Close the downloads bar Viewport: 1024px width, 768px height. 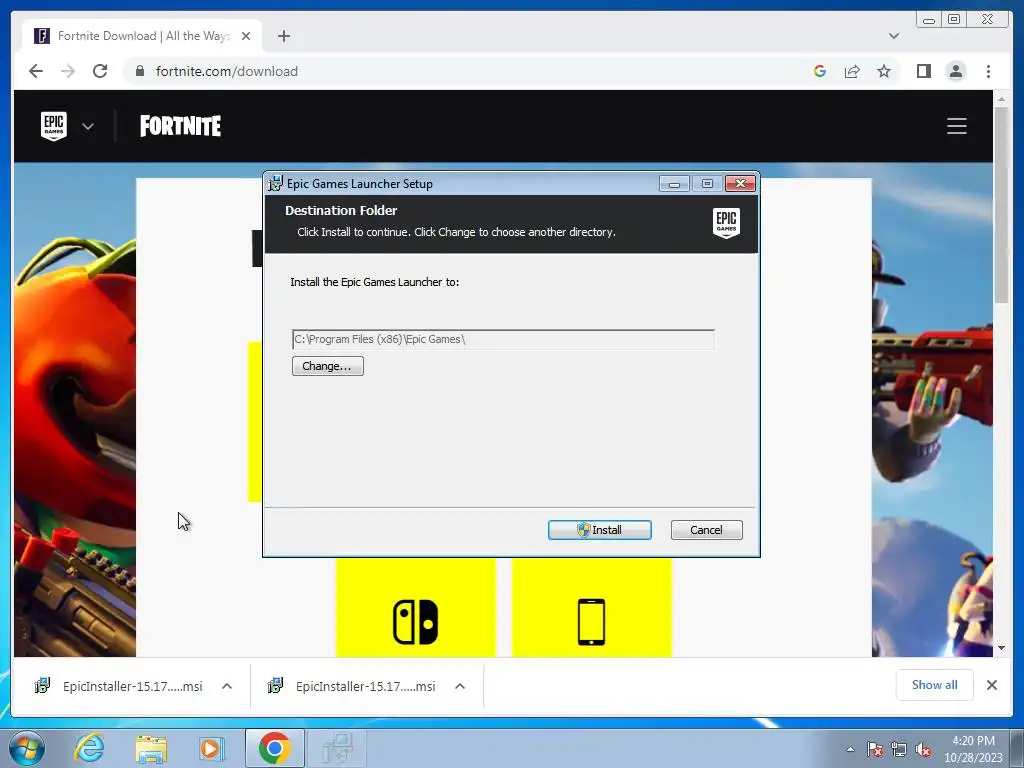point(992,685)
